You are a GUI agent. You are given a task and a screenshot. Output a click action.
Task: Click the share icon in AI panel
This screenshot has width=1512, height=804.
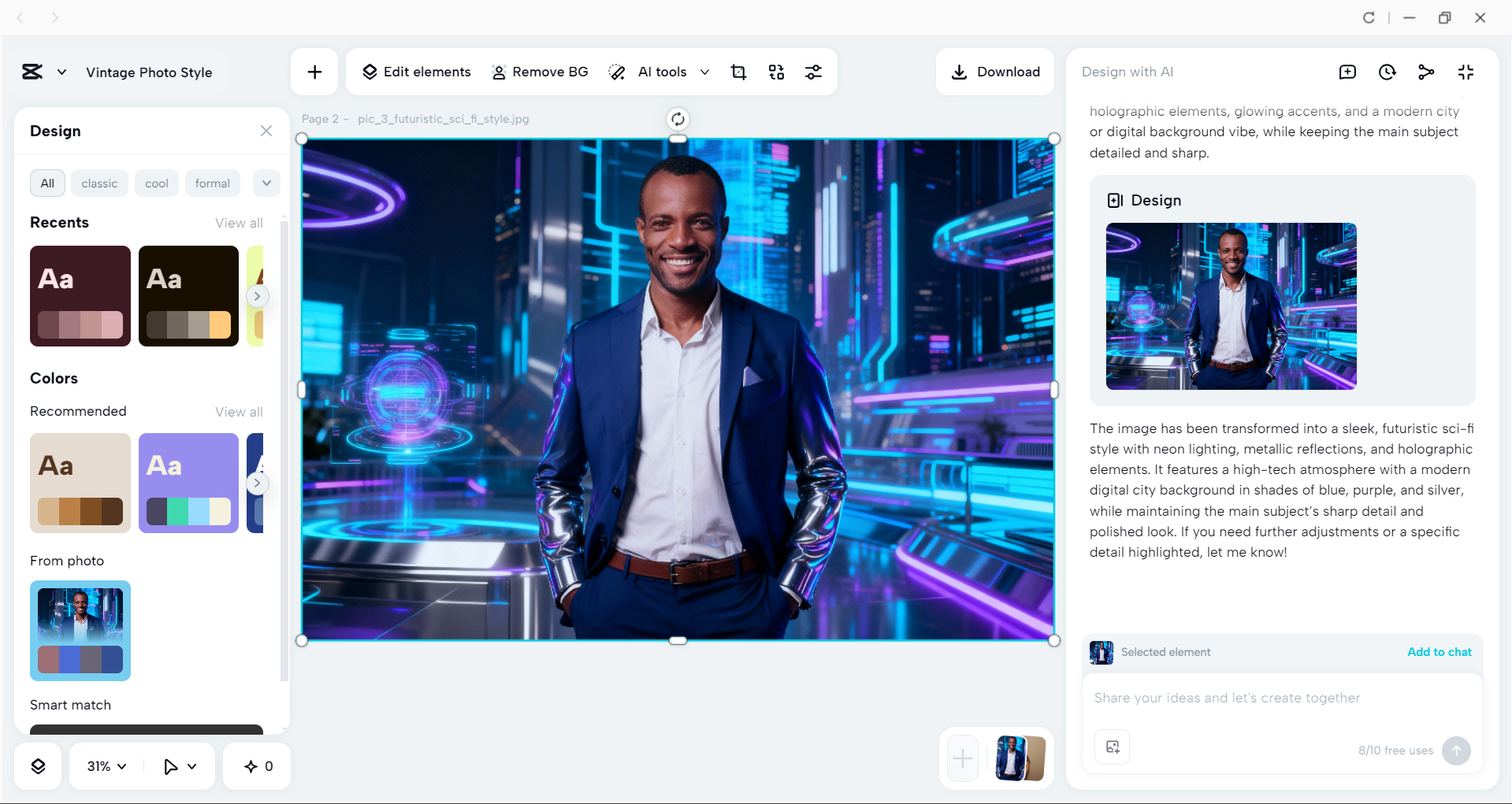(1426, 72)
